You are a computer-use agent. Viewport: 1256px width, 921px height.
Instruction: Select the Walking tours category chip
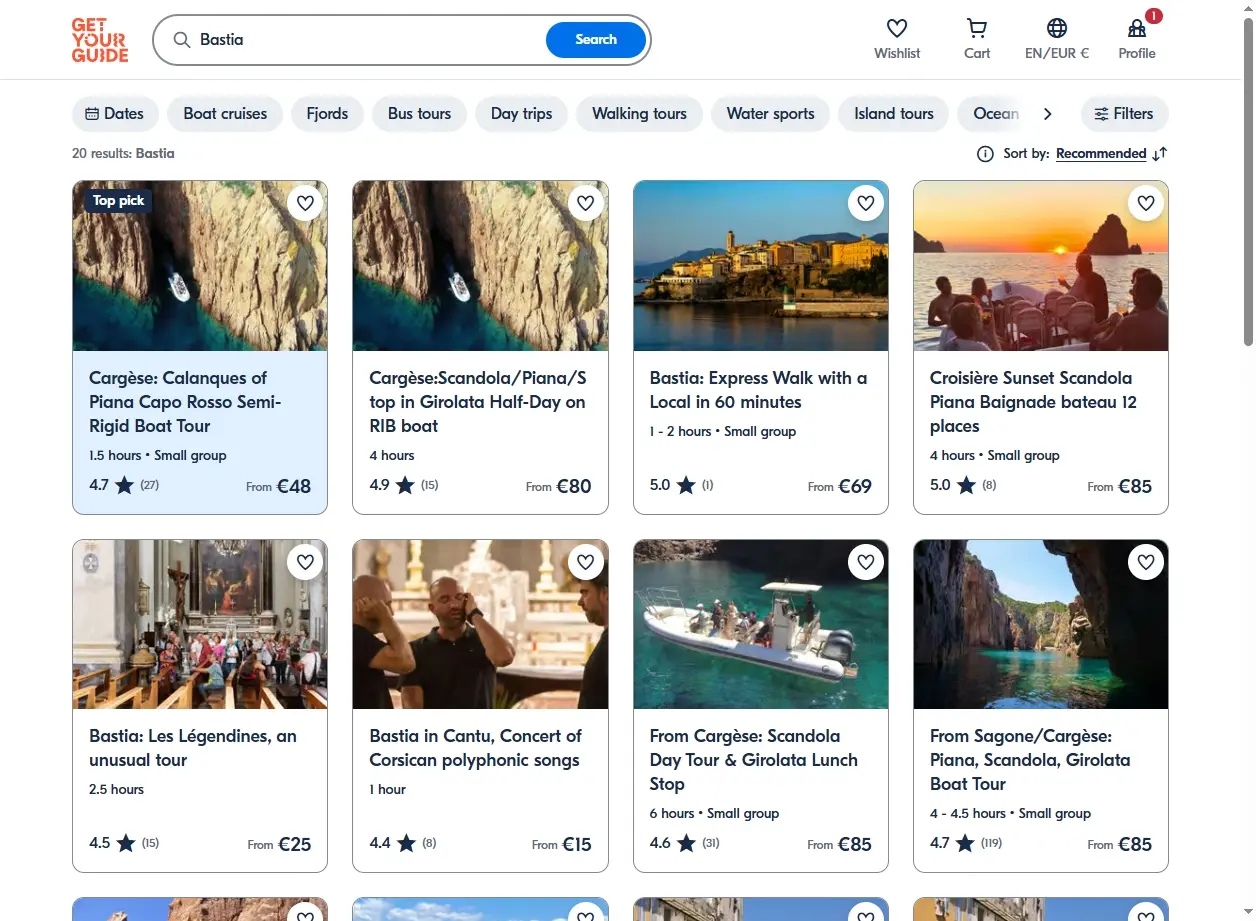(x=639, y=114)
